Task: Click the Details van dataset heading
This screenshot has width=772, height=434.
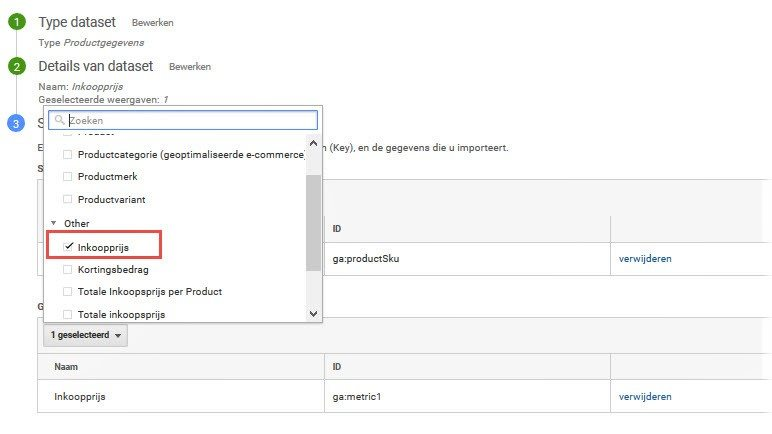Action: pos(96,66)
